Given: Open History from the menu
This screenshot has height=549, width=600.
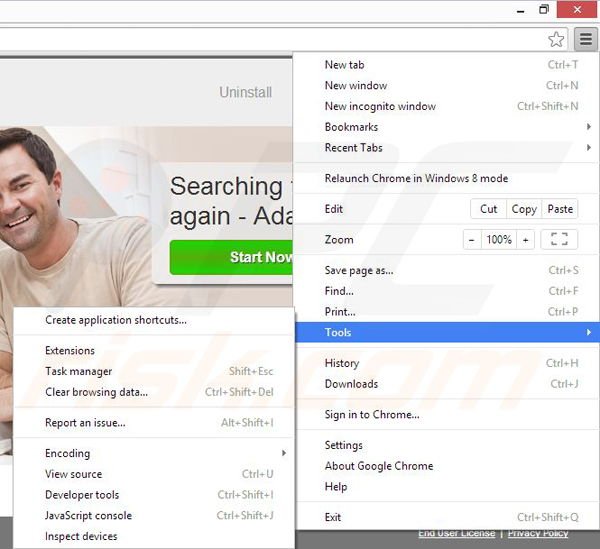Looking at the screenshot, I should click(x=446, y=363).
